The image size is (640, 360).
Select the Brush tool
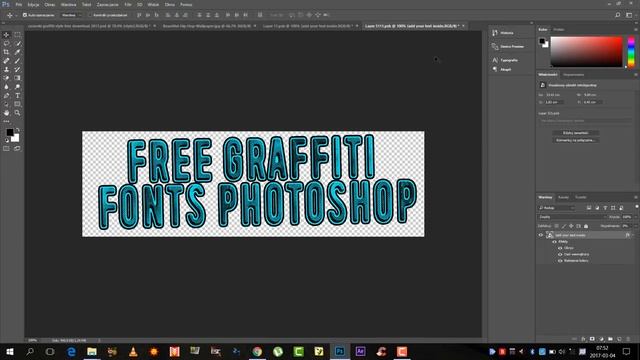click(18, 61)
